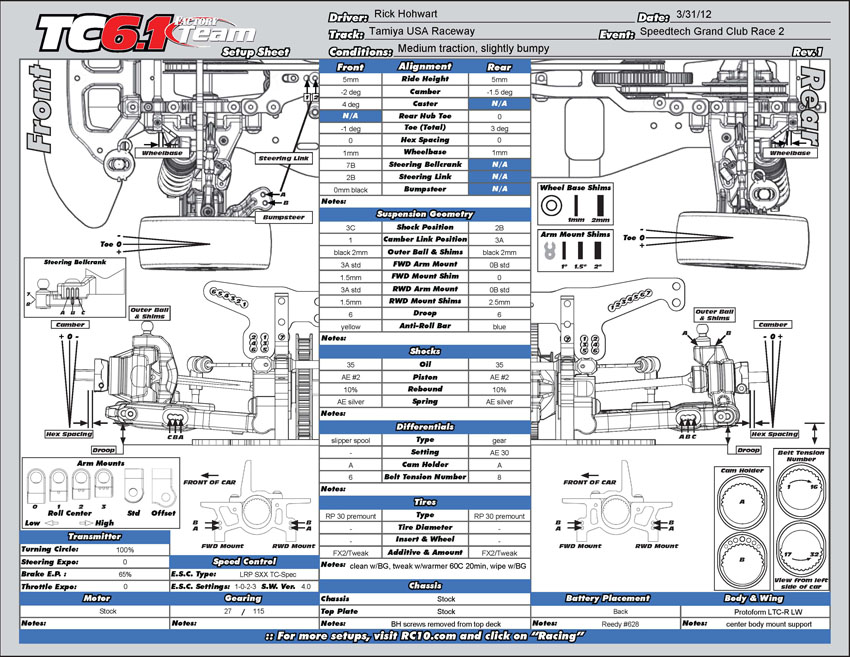Click the Transmitter section header
Screen dimensions: 850x657
[x=94, y=537]
